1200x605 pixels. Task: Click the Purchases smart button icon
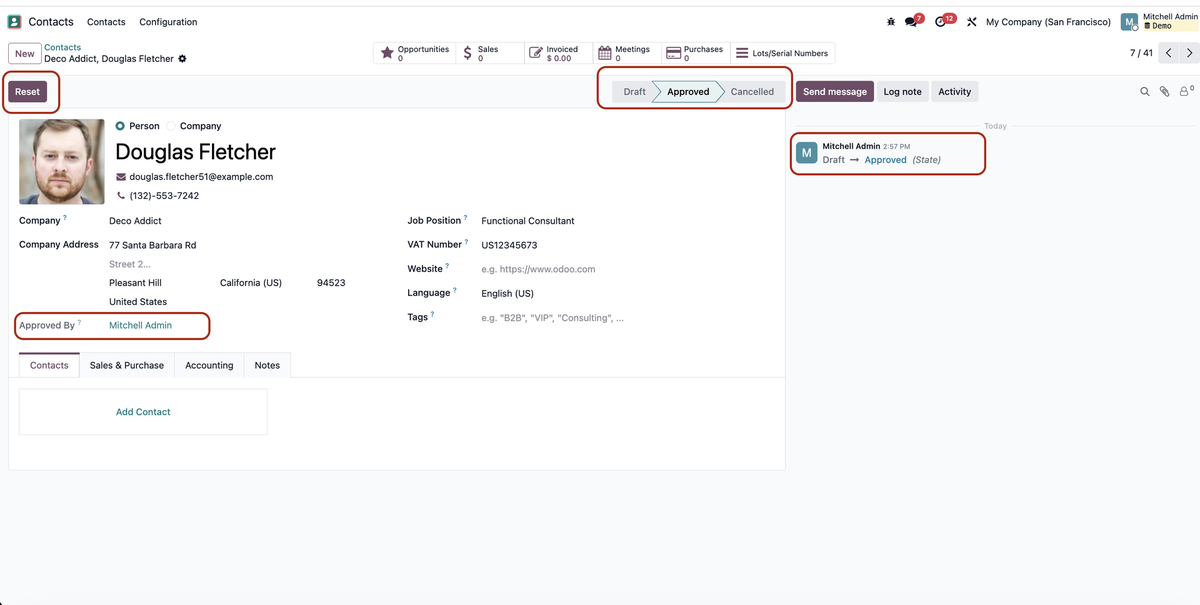673,52
